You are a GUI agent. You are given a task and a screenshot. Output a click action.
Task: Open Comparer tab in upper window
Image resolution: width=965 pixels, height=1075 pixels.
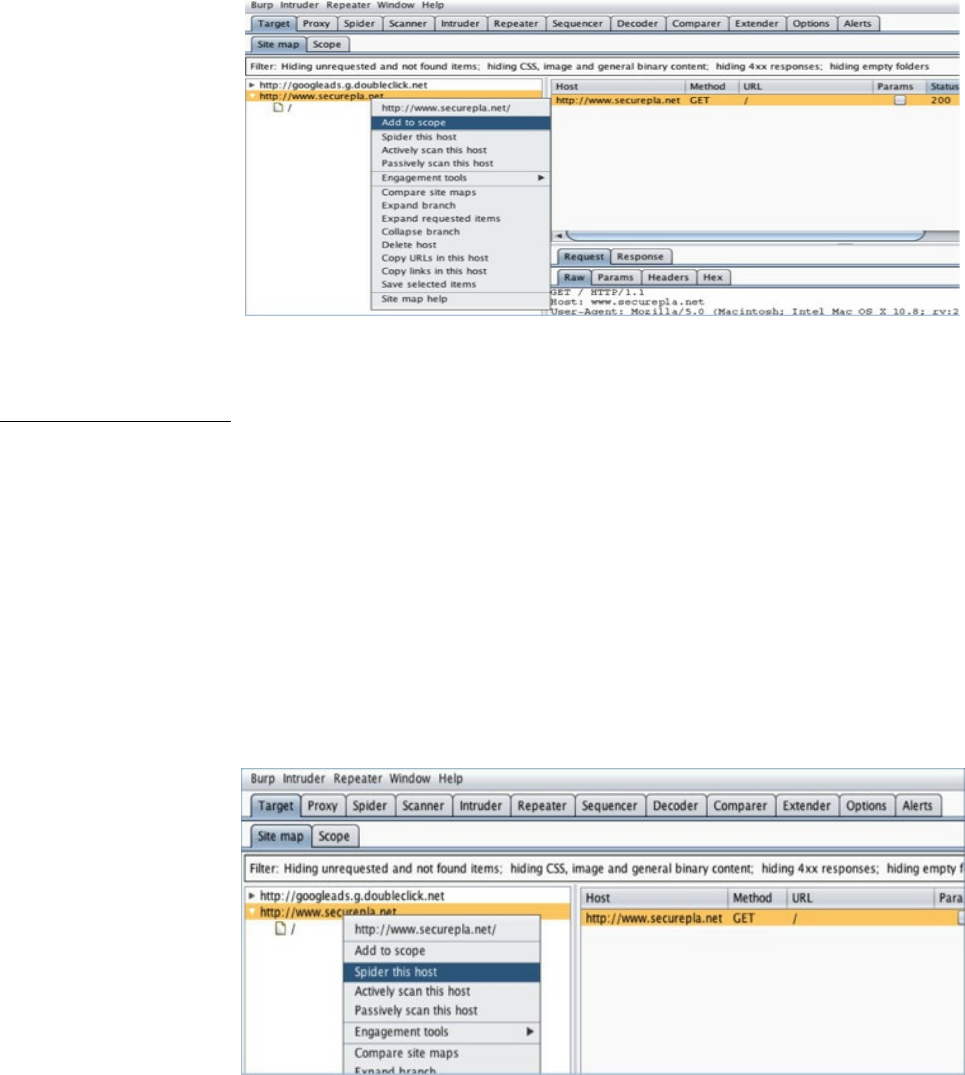pyautogui.click(x=696, y=23)
